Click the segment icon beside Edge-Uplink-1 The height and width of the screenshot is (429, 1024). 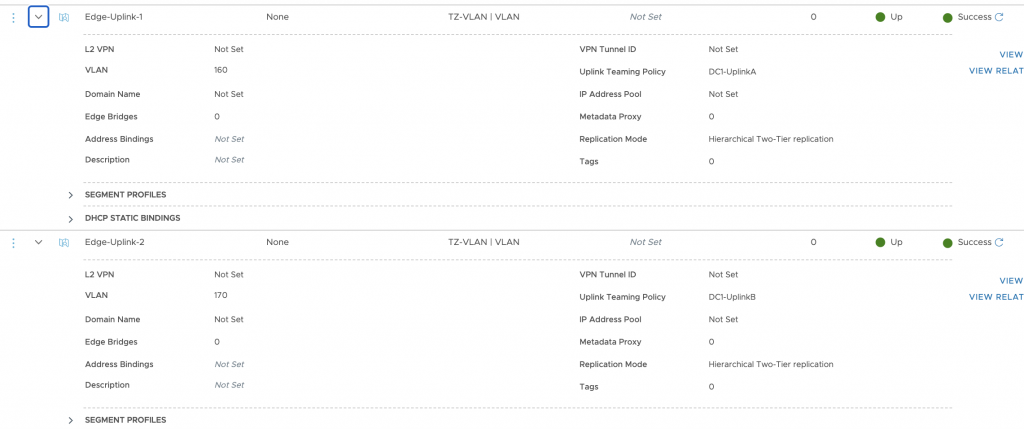pyautogui.click(x=63, y=18)
